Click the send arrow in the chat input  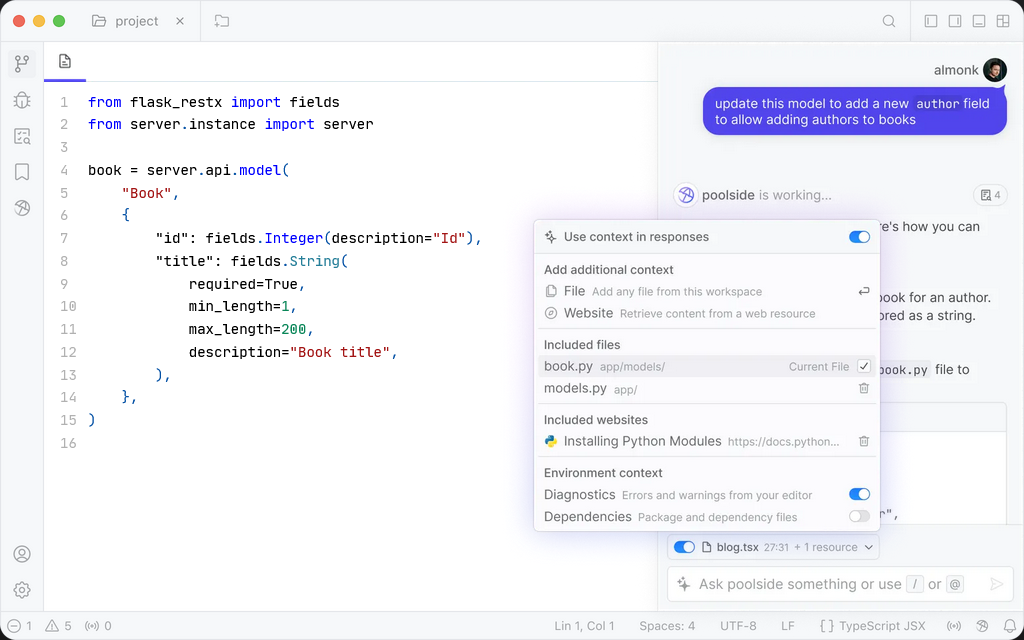996,584
